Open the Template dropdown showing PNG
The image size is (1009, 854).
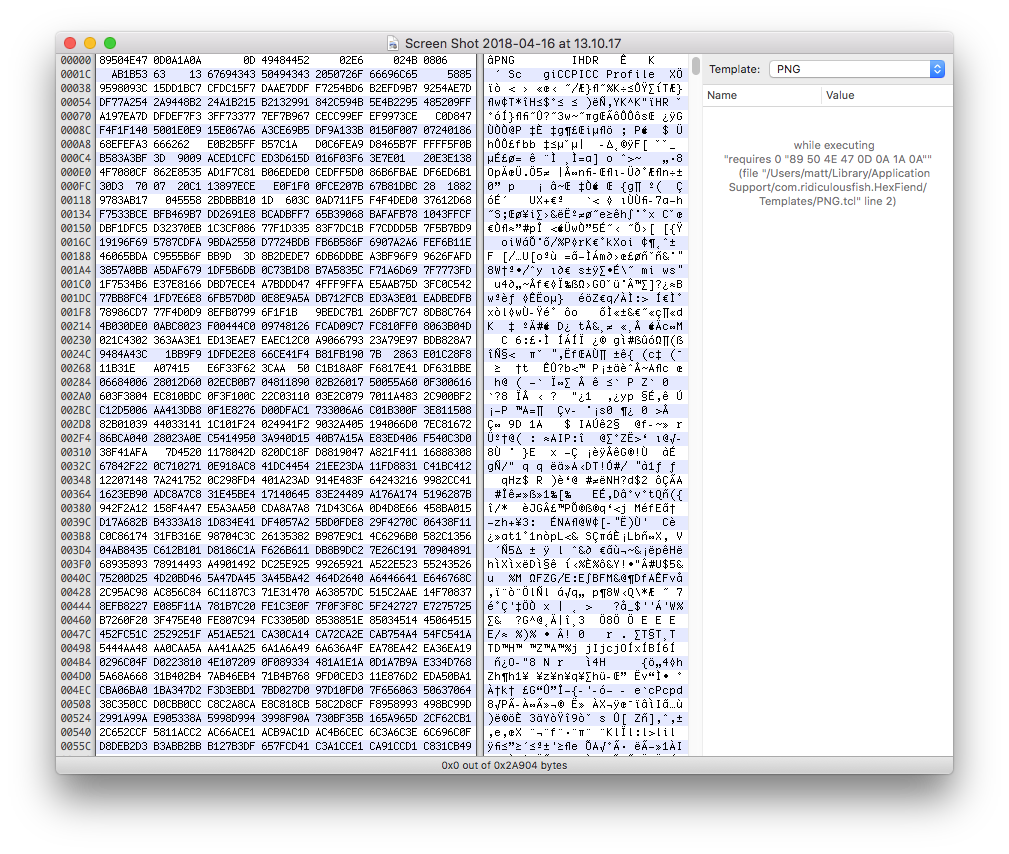pyautogui.click(x=855, y=70)
